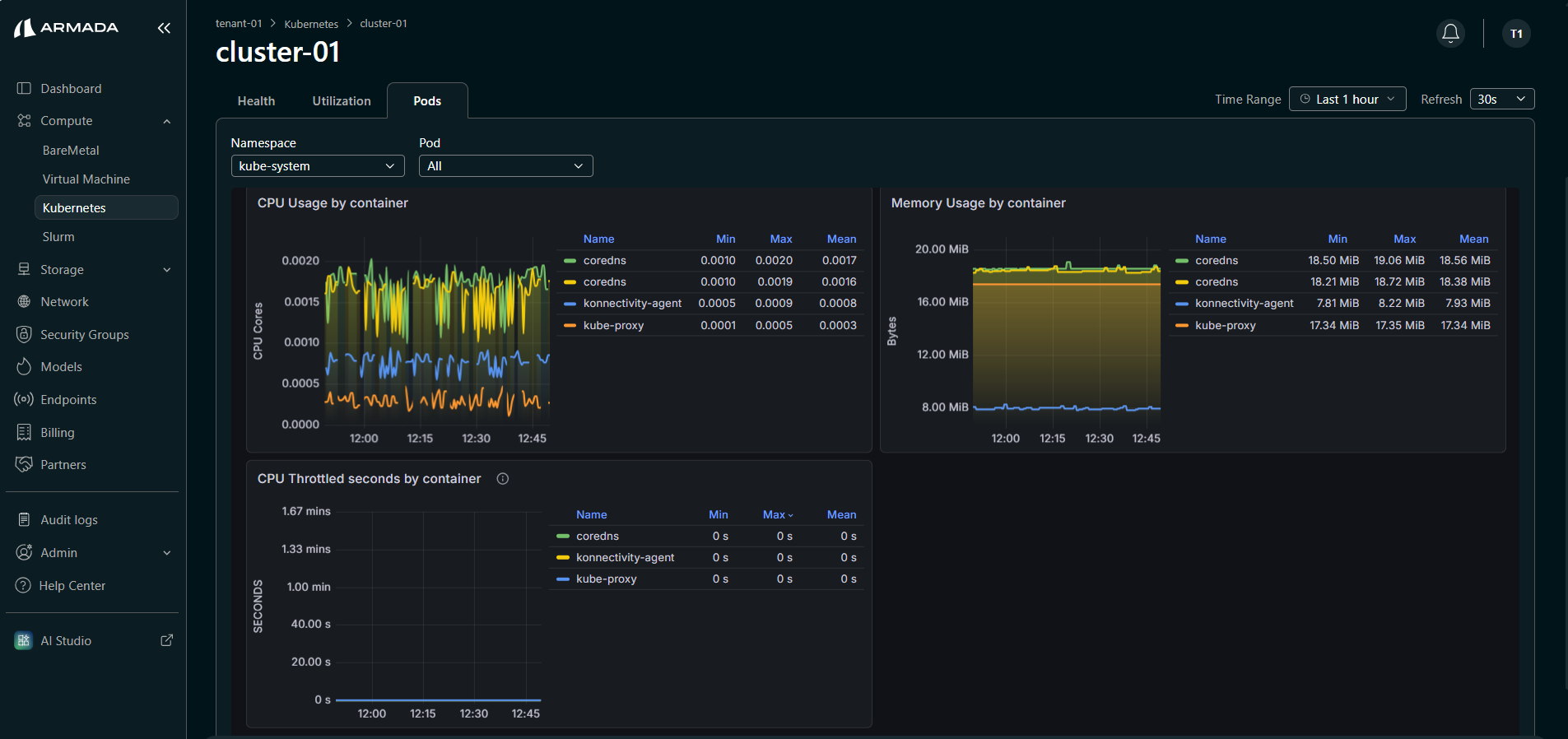Go to tenant-01 in the breadcrumb
Screen dimensions: 1568x739
239,24
